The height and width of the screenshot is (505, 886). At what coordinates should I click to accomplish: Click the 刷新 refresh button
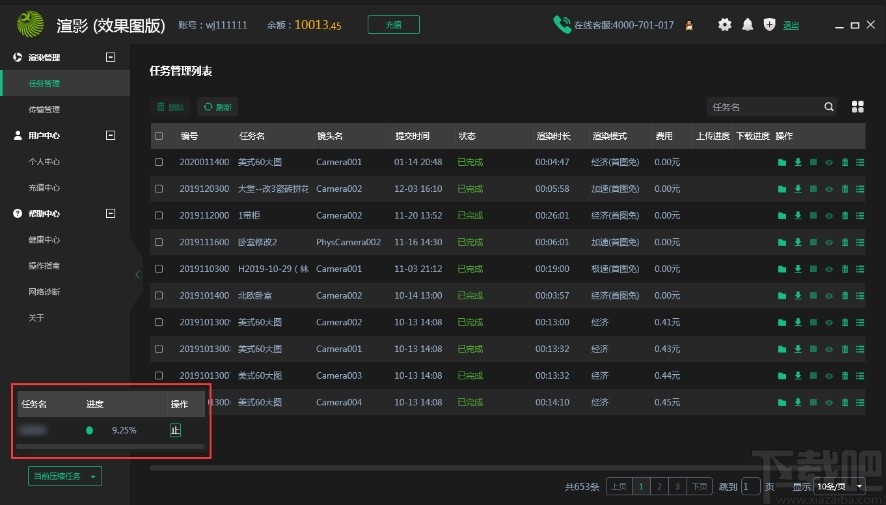[218, 107]
